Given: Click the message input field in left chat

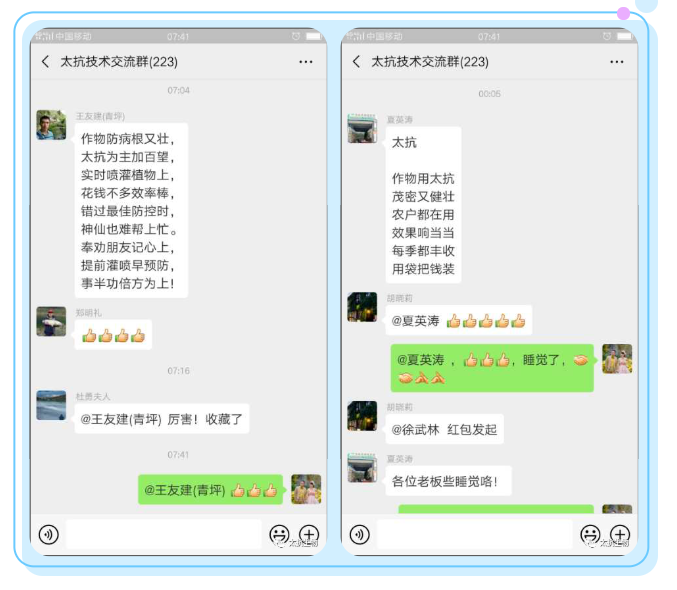Looking at the screenshot, I should 163,534.
